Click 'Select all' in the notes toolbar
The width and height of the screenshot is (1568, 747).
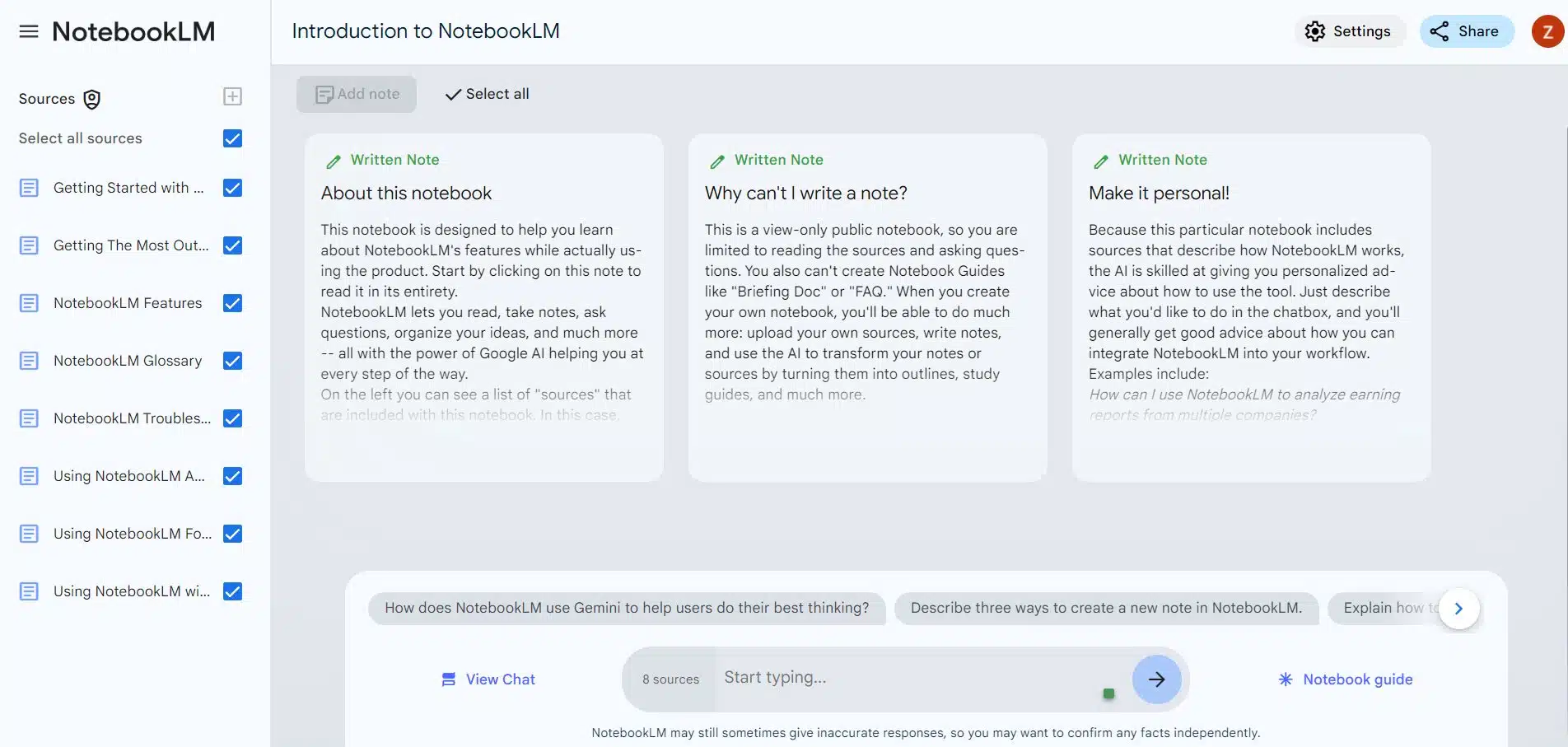tap(486, 94)
